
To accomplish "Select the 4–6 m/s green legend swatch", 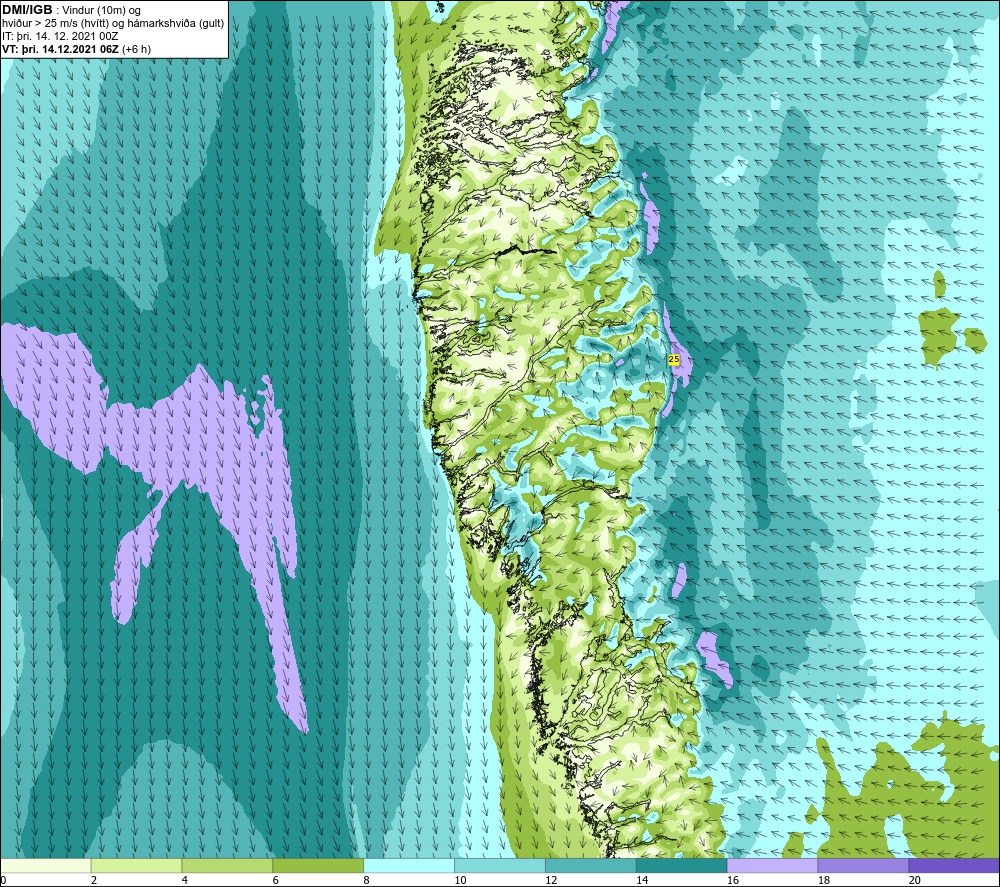I will point(227,865).
